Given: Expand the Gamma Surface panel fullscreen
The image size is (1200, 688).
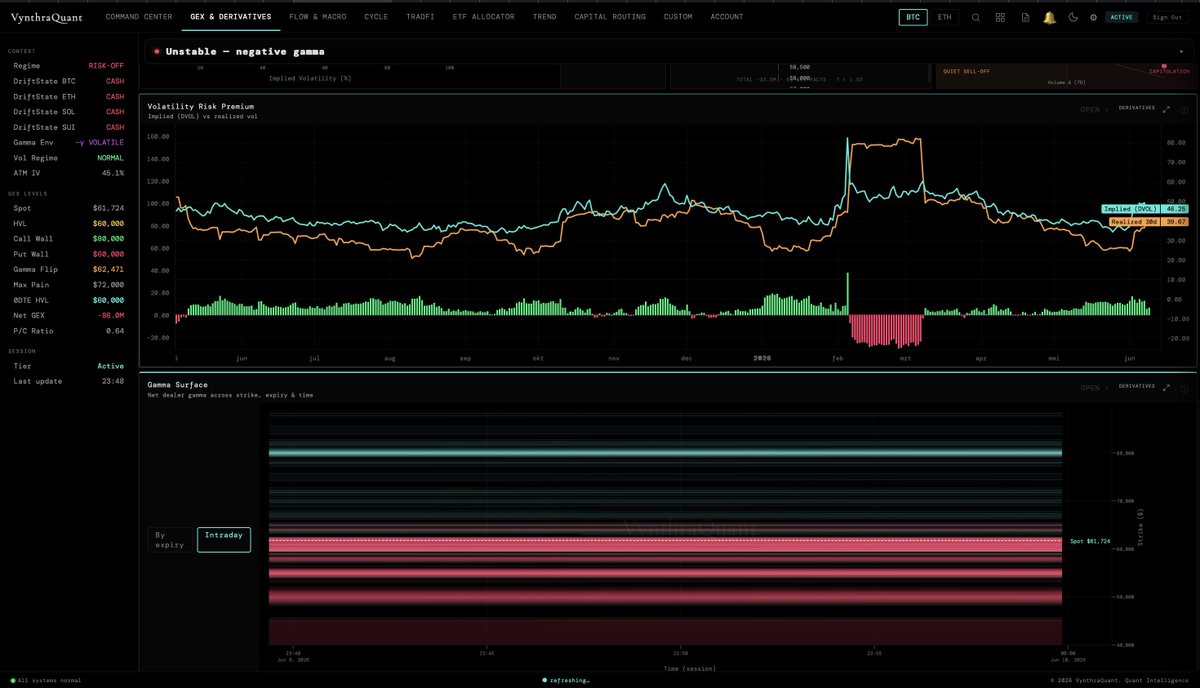Looking at the screenshot, I should click(x=1167, y=387).
